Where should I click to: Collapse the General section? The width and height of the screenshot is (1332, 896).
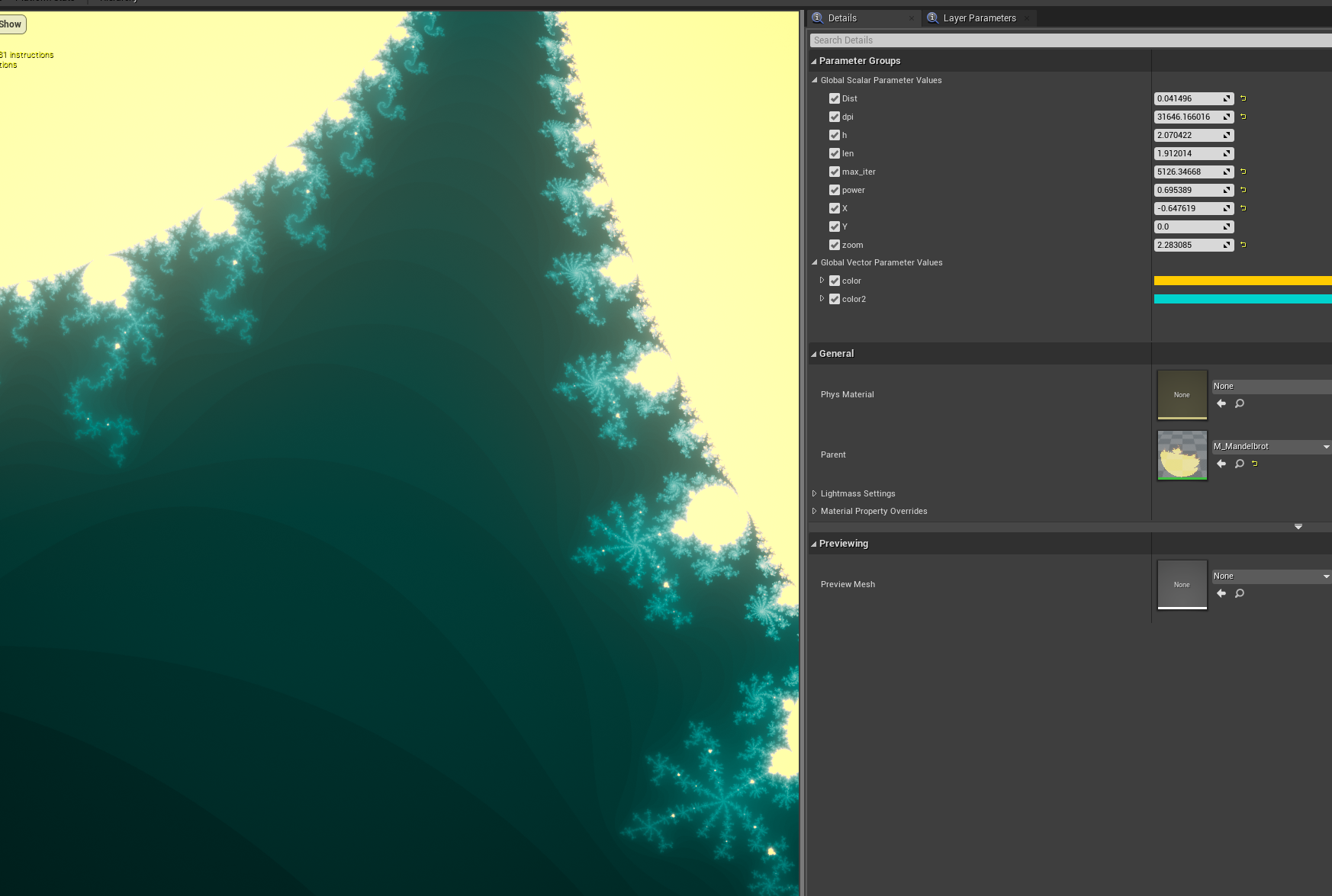814,354
